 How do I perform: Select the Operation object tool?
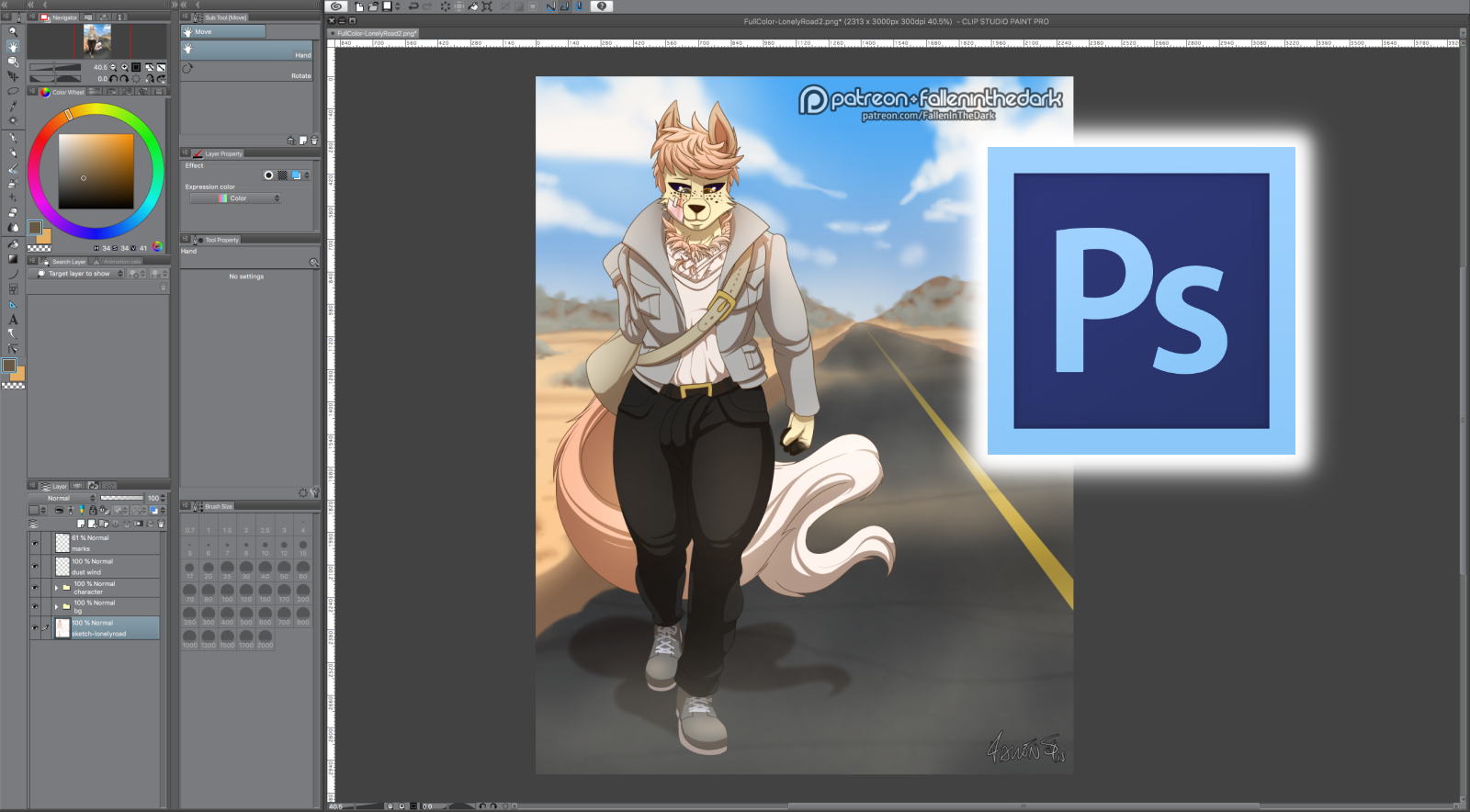[13, 62]
